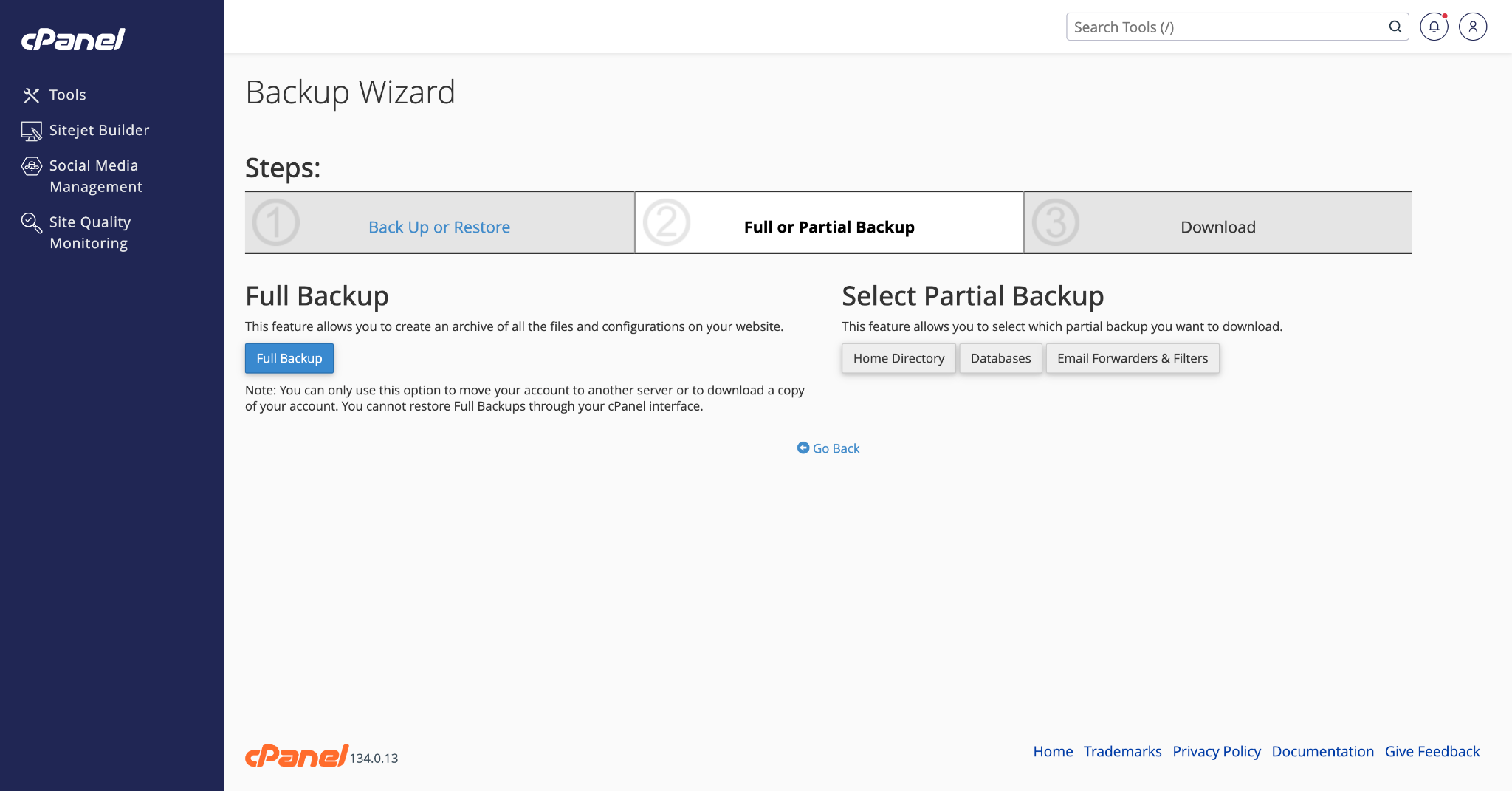This screenshot has height=791, width=1512.
Task: Click the search magnifier icon
Action: (1395, 27)
